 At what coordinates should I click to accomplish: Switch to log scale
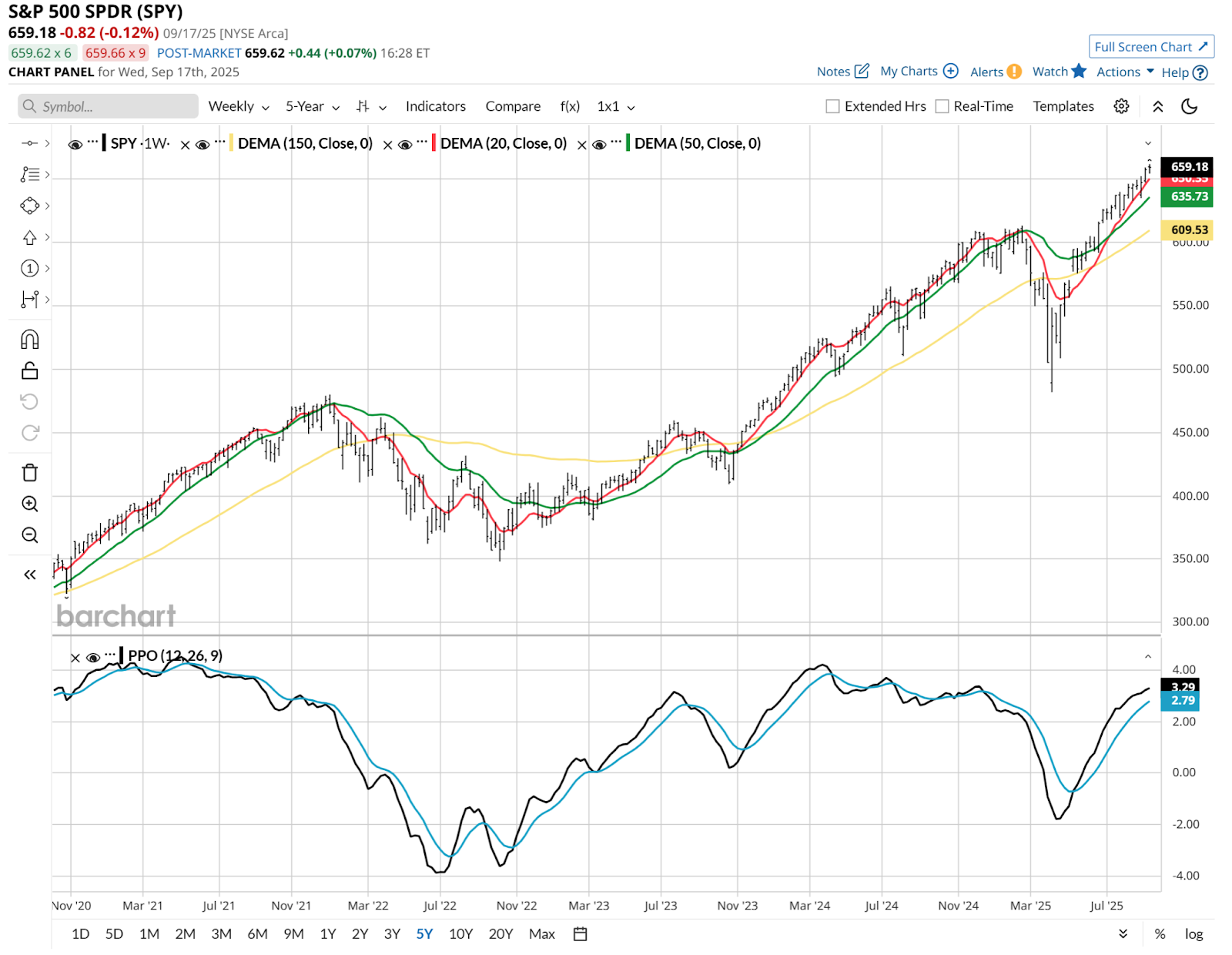pyautogui.click(x=1193, y=934)
